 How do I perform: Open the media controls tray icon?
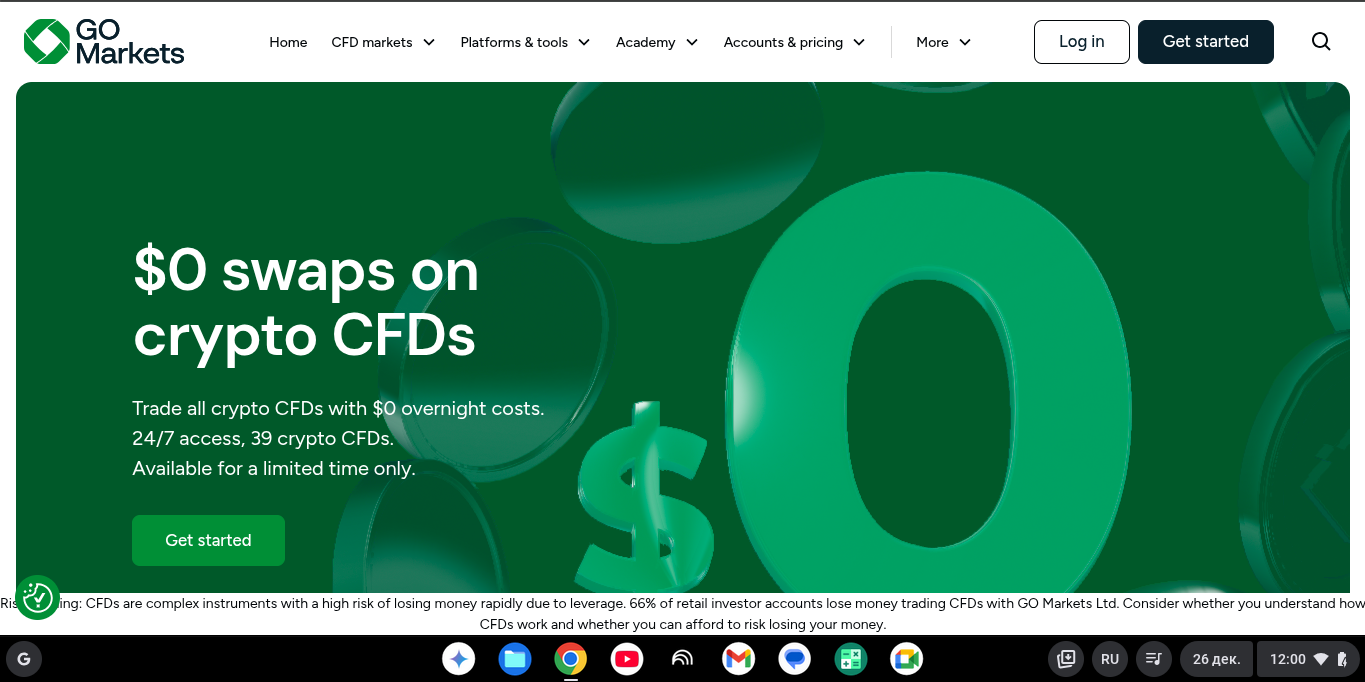(1154, 659)
